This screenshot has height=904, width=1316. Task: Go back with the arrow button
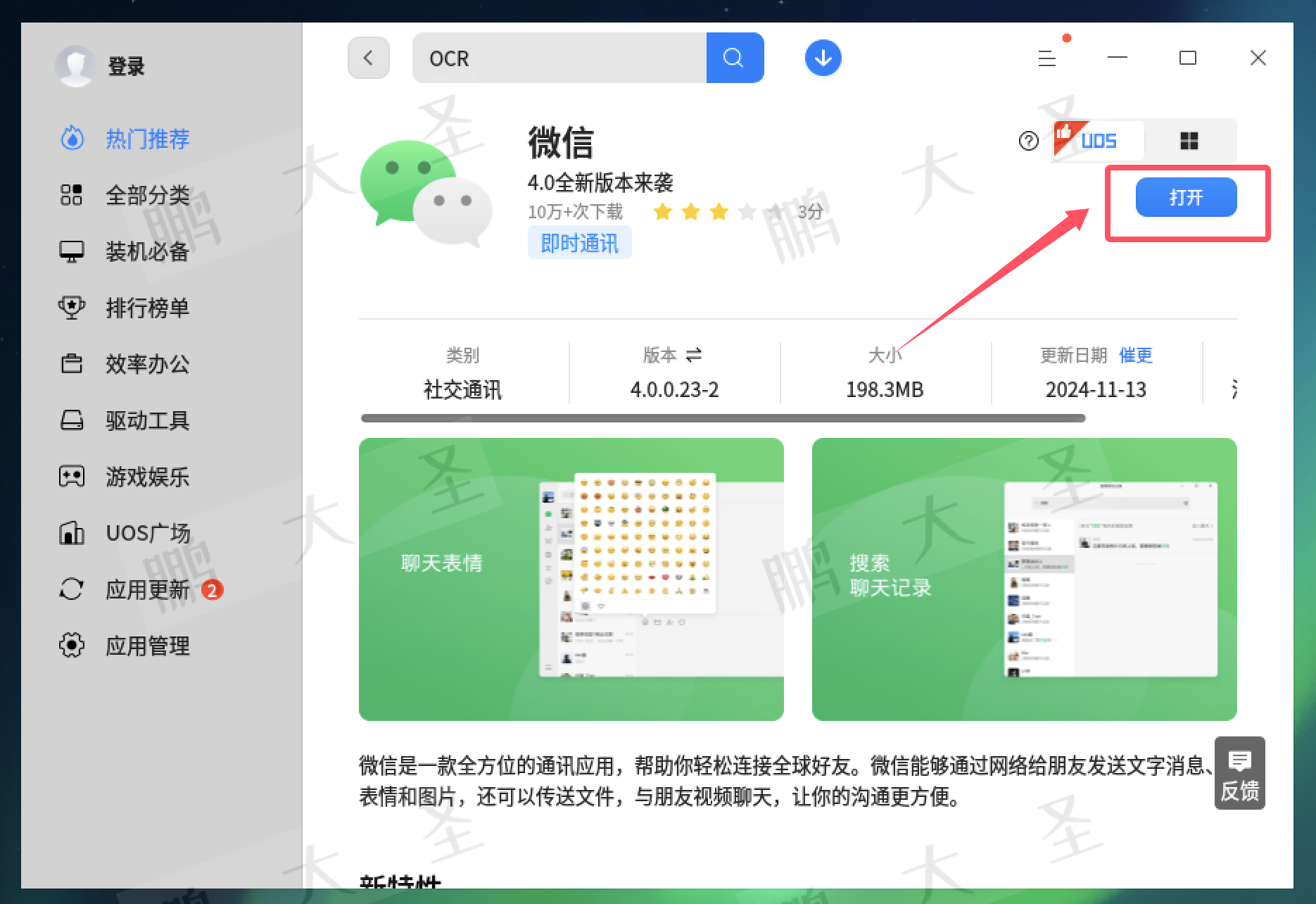pyautogui.click(x=369, y=58)
